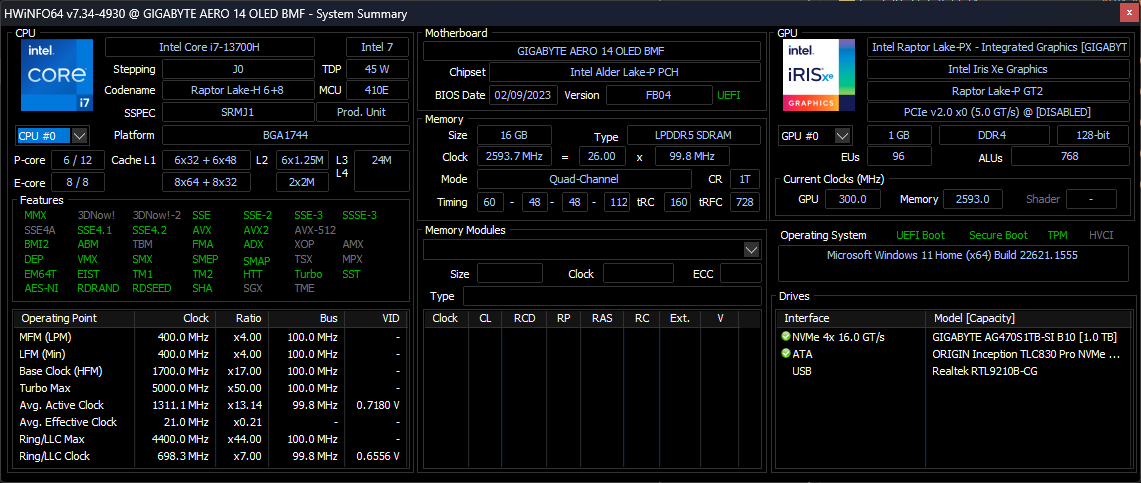This screenshot has height=483, width=1141.
Task: Click the Turbo Max operating point row
Action: coord(209,388)
